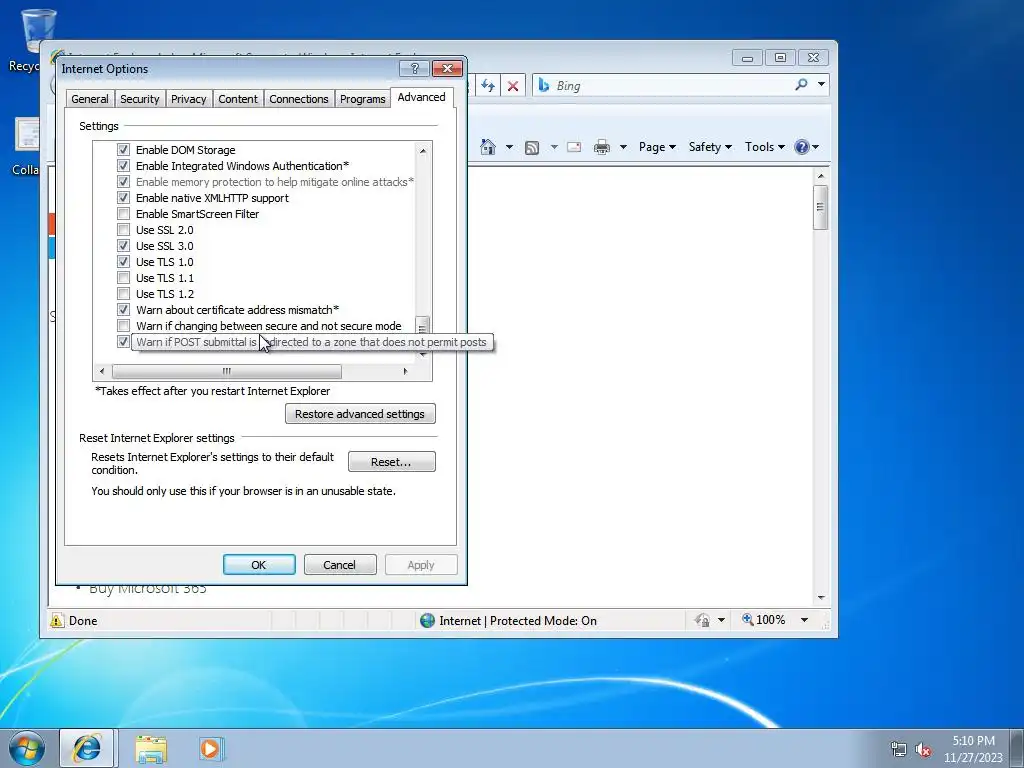
Task: Expand the Help icon dropdown arrow
Action: (815, 148)
